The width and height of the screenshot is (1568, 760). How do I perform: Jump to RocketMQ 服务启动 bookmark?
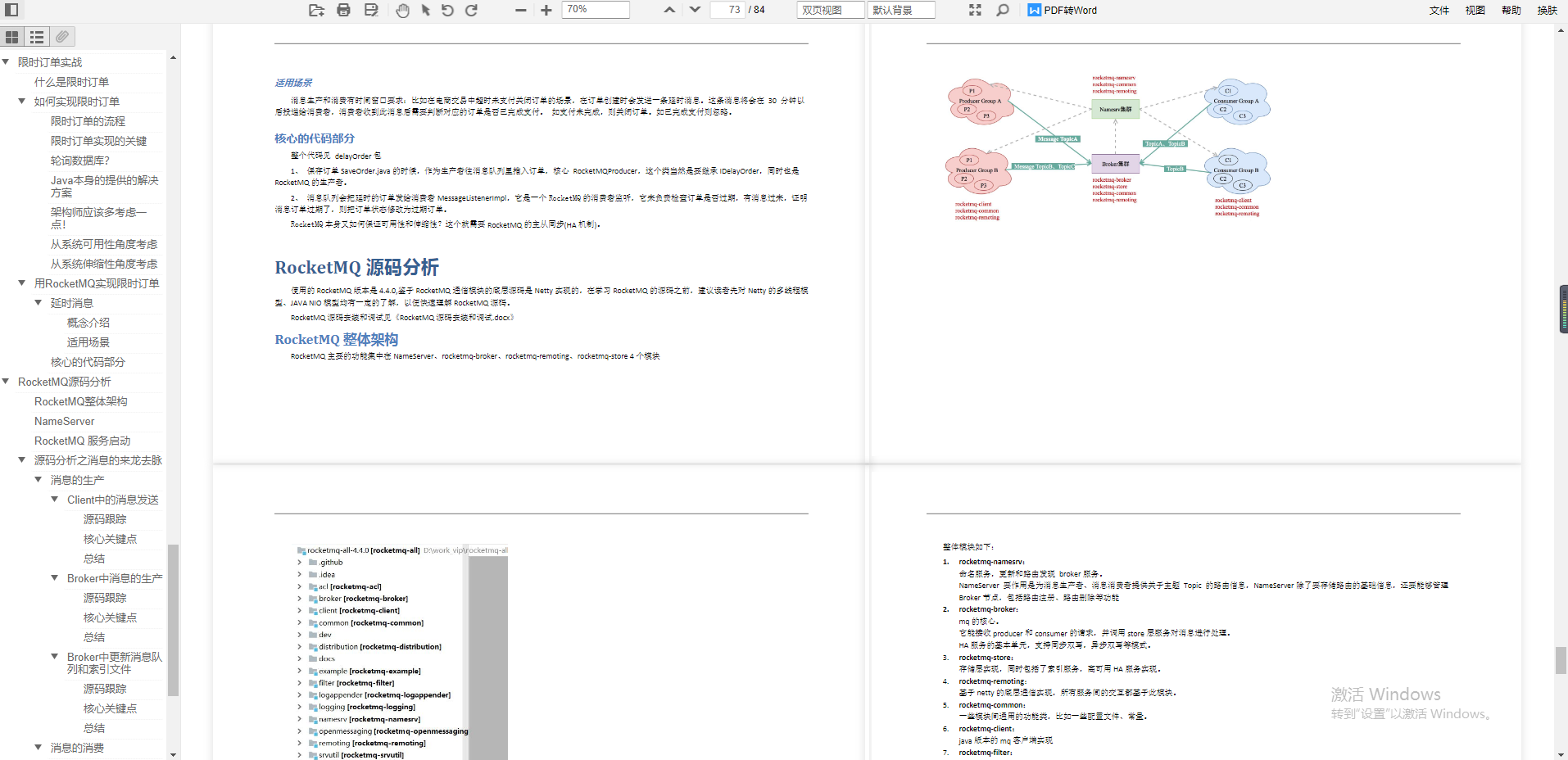pos(82,441)
